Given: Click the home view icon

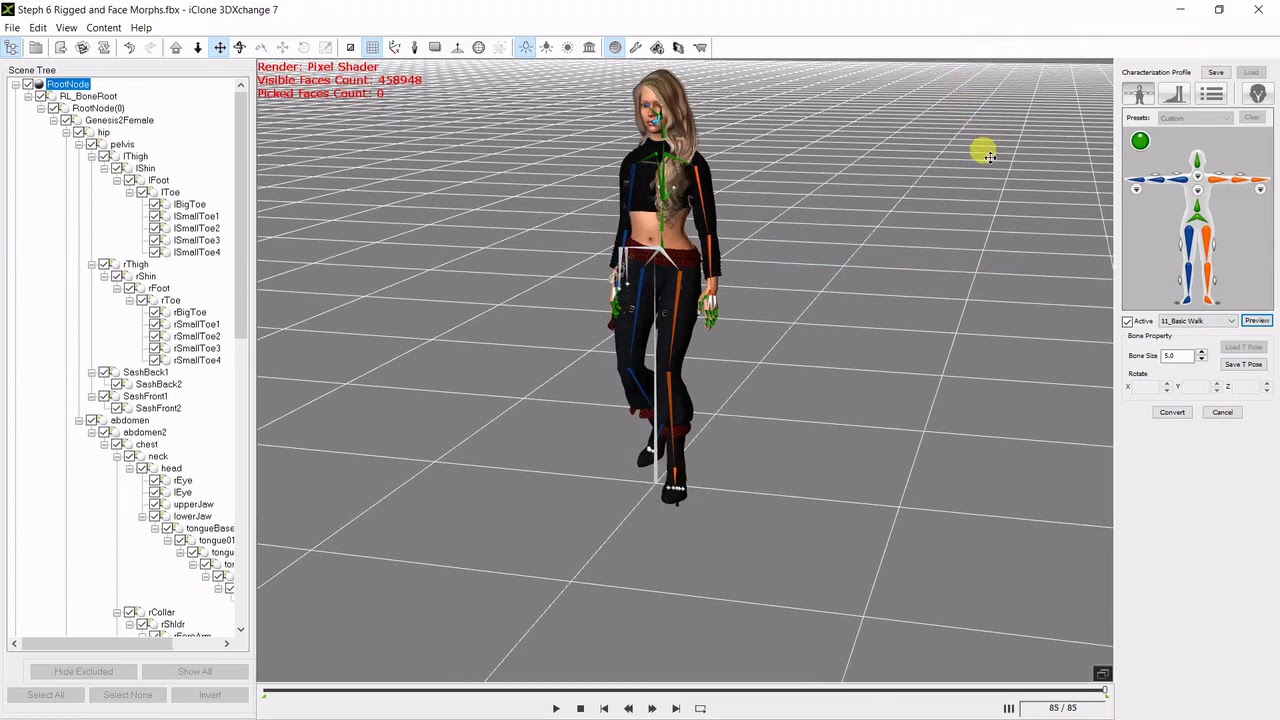Looking at the screenshot, I should tap(176, 47).
